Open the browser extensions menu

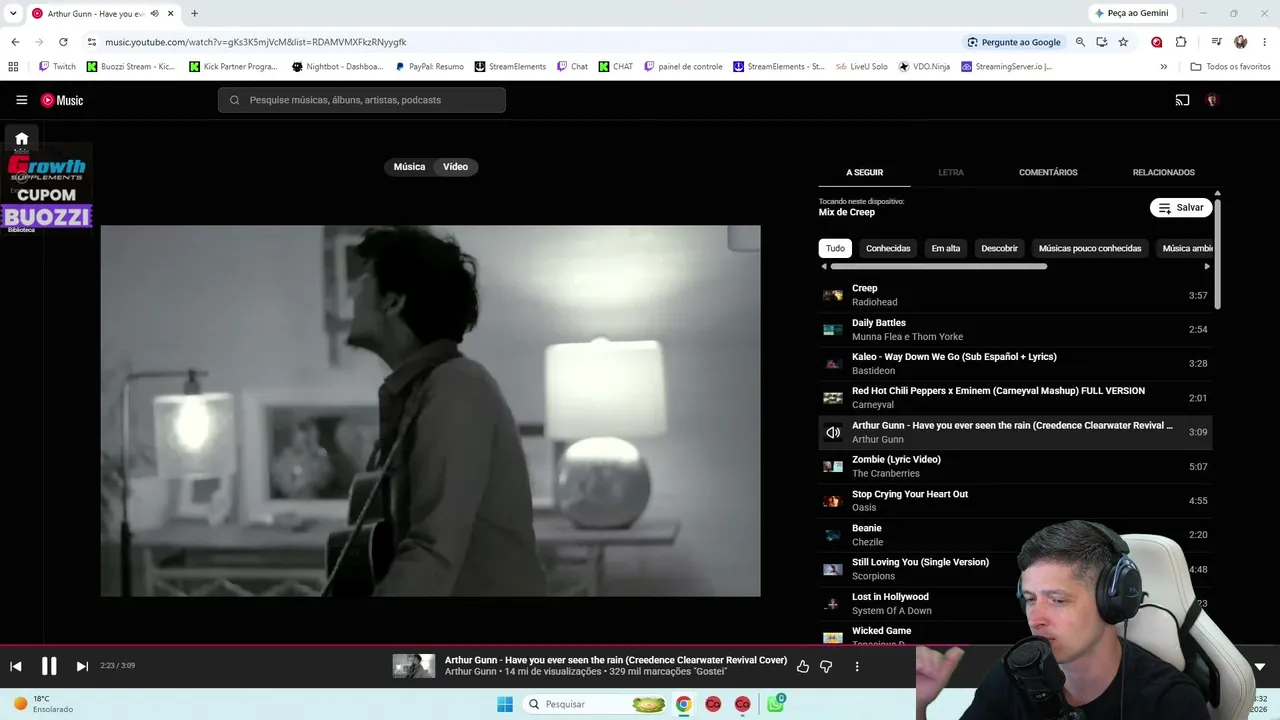[x=1181, y=42]
